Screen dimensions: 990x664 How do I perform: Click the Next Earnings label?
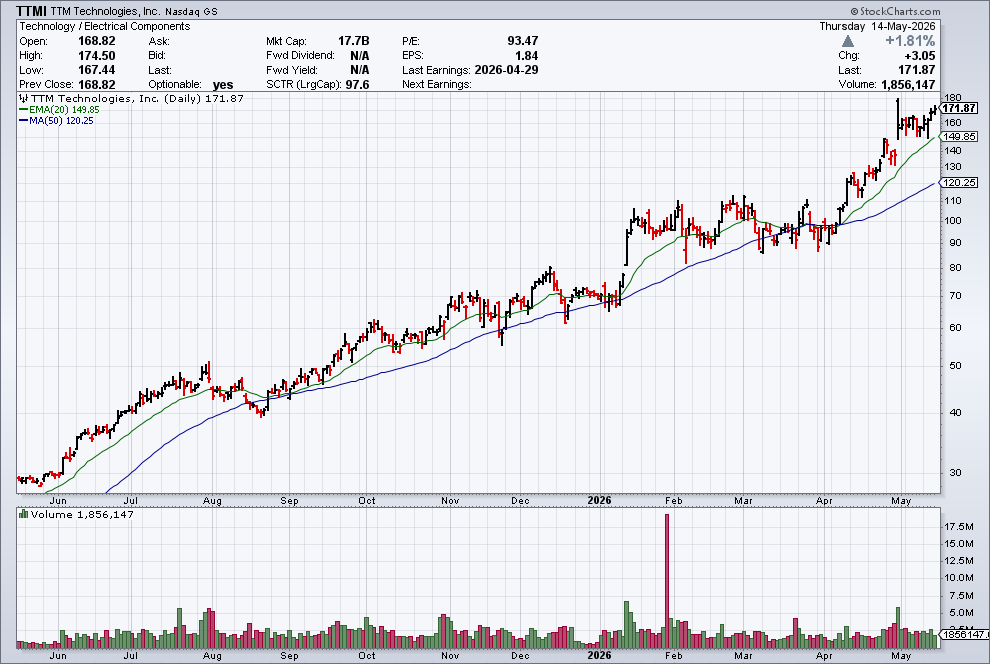[x=437, y=85]
